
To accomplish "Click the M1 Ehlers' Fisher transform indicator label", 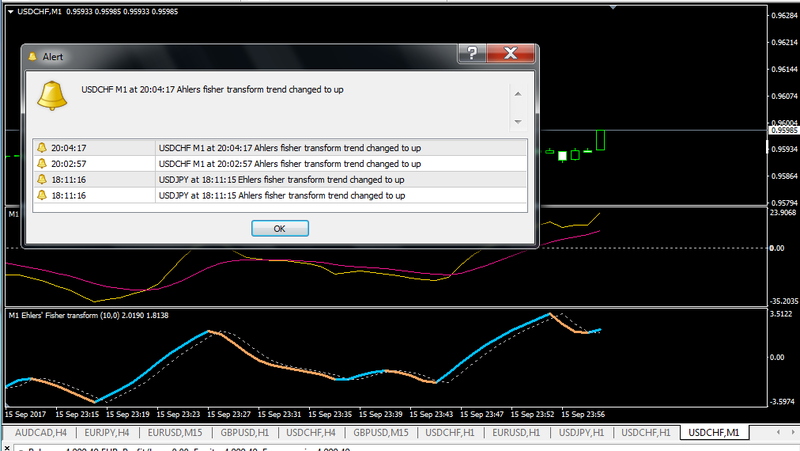I will [x=88, y=315].
